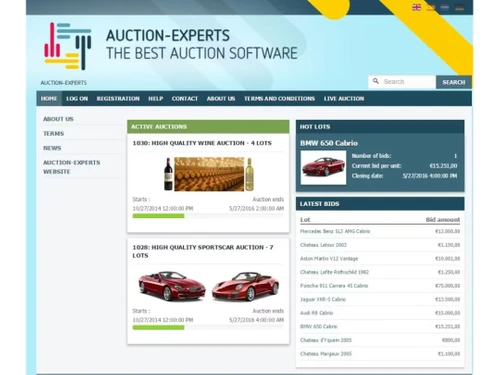Open REGISTRATION in navigation bar
Viewport: 500px width, 375px height.
[x=118, y=99]
